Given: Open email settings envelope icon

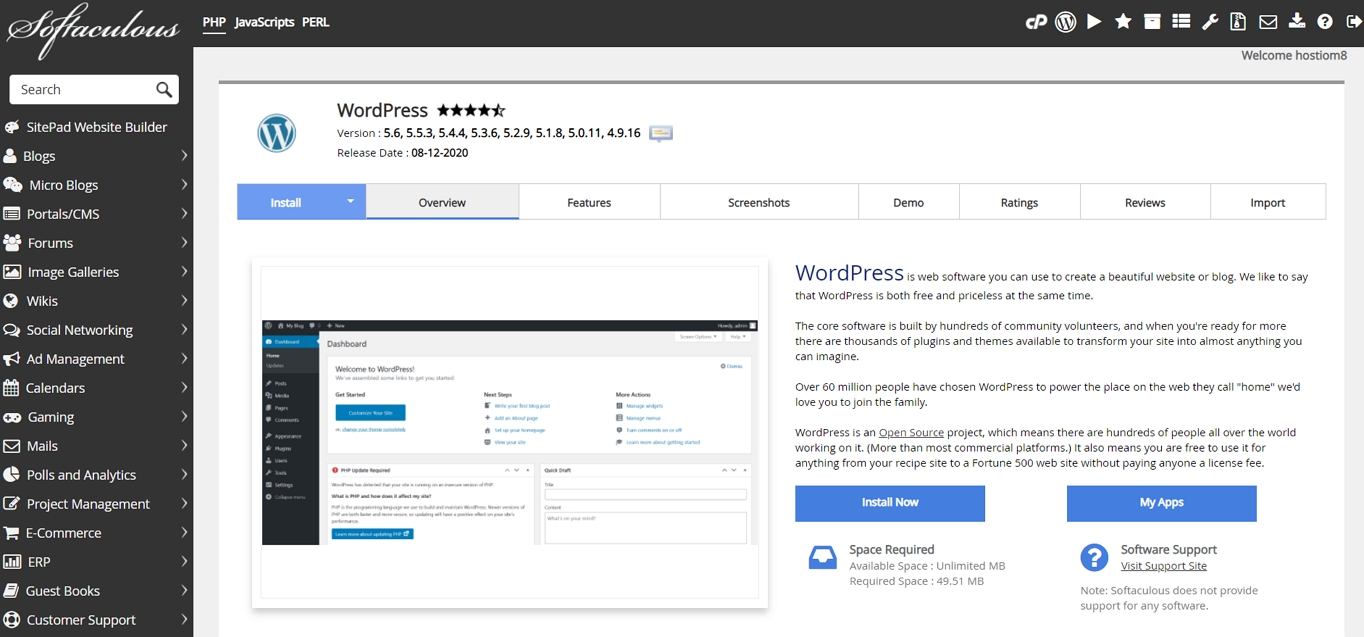Looking at the screenshot, I should pyautogui.click(x=1268, y=21).
